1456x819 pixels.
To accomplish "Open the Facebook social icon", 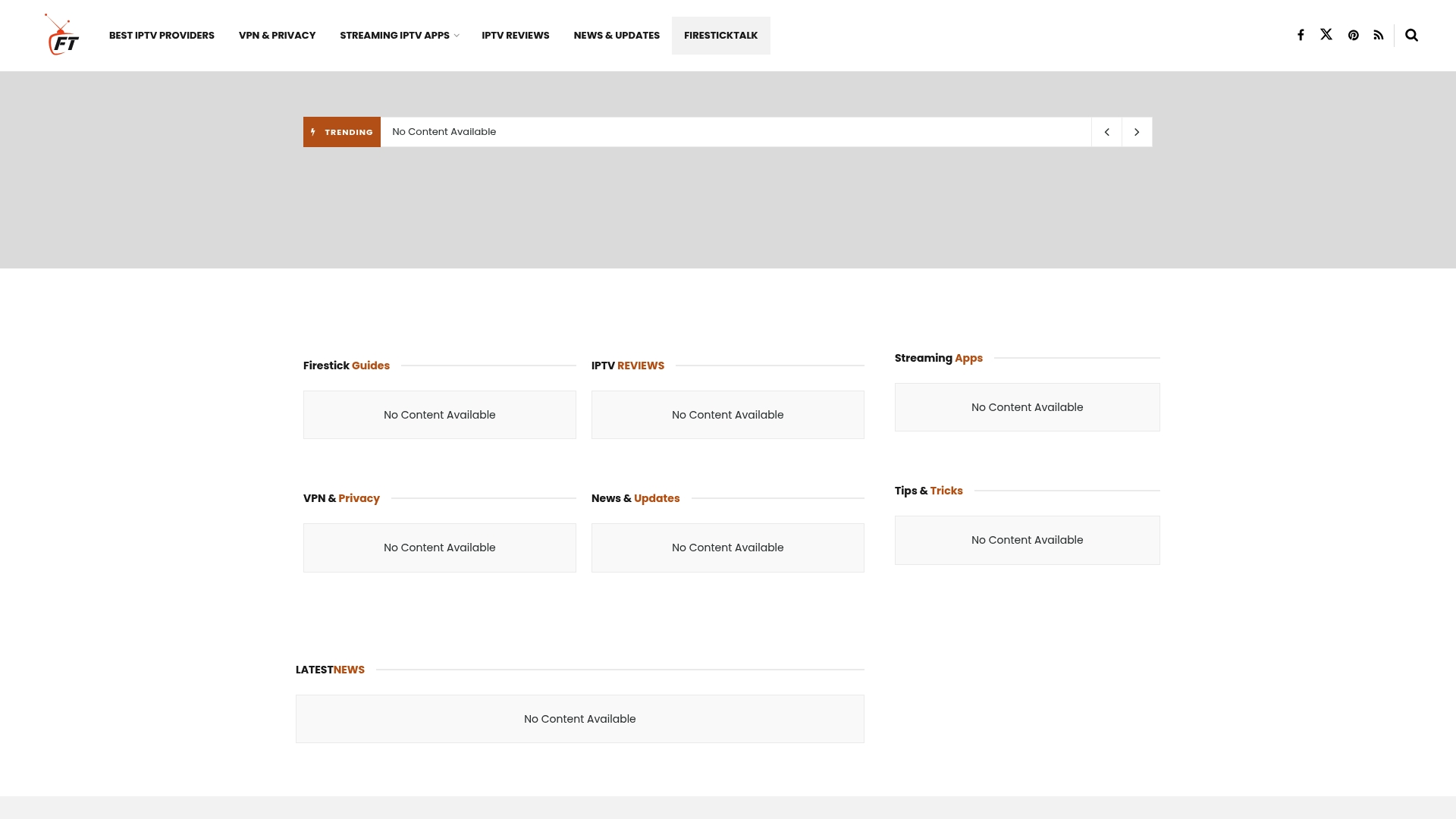I will pyautogui.click(x=1301, y=36).
